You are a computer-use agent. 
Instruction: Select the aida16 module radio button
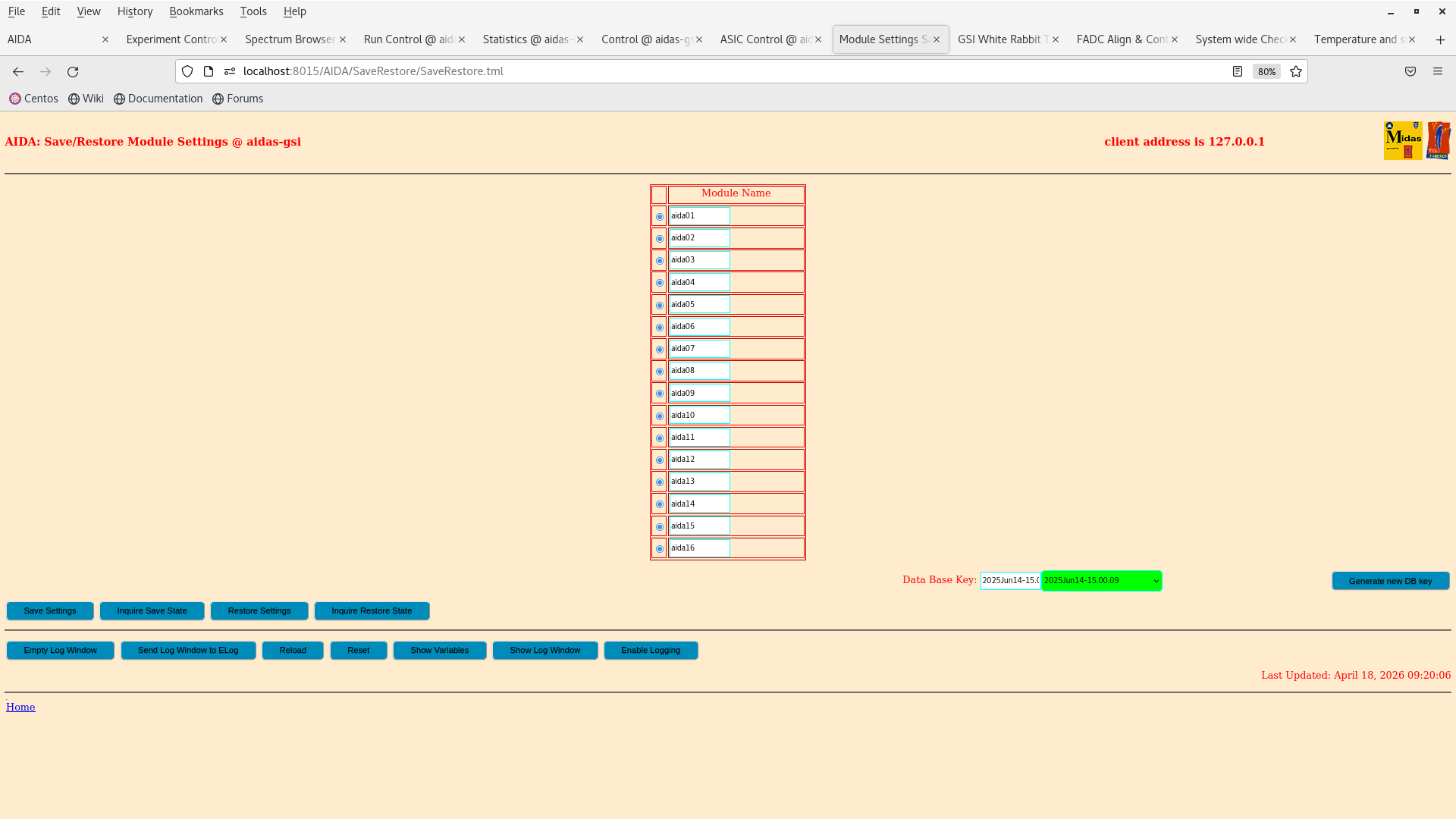click(x=659, y=548)
